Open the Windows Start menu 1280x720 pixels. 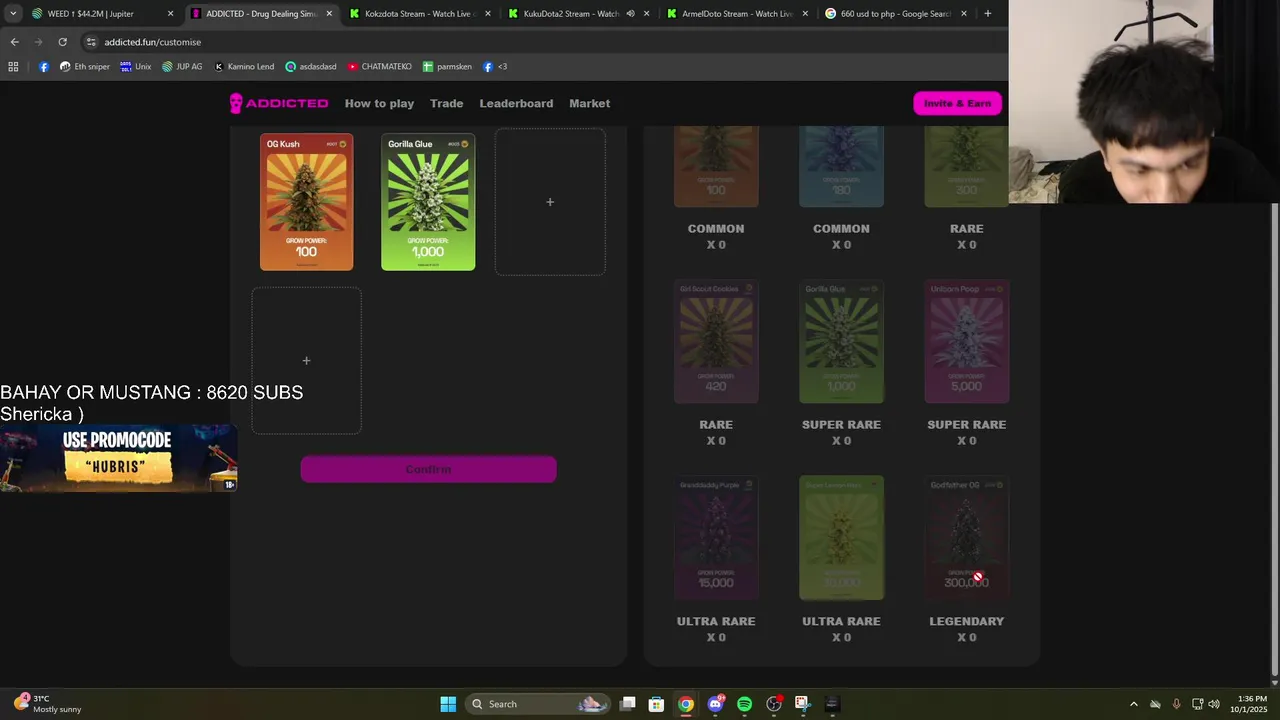point(448,704)
